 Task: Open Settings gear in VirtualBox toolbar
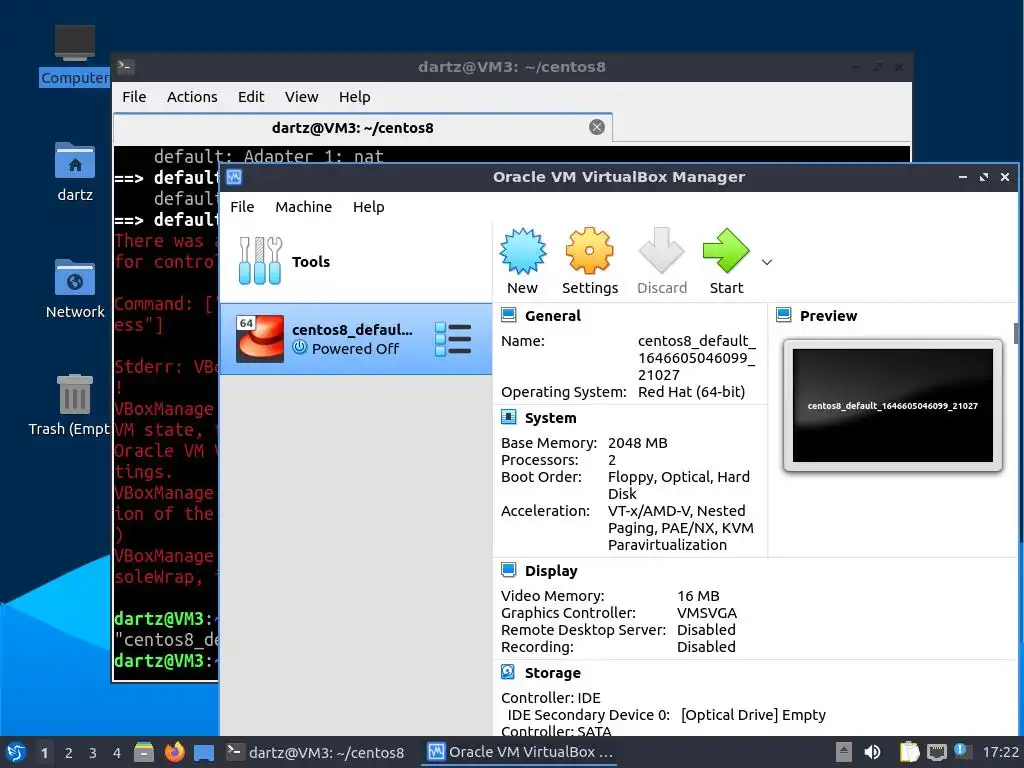pos(589,251)
